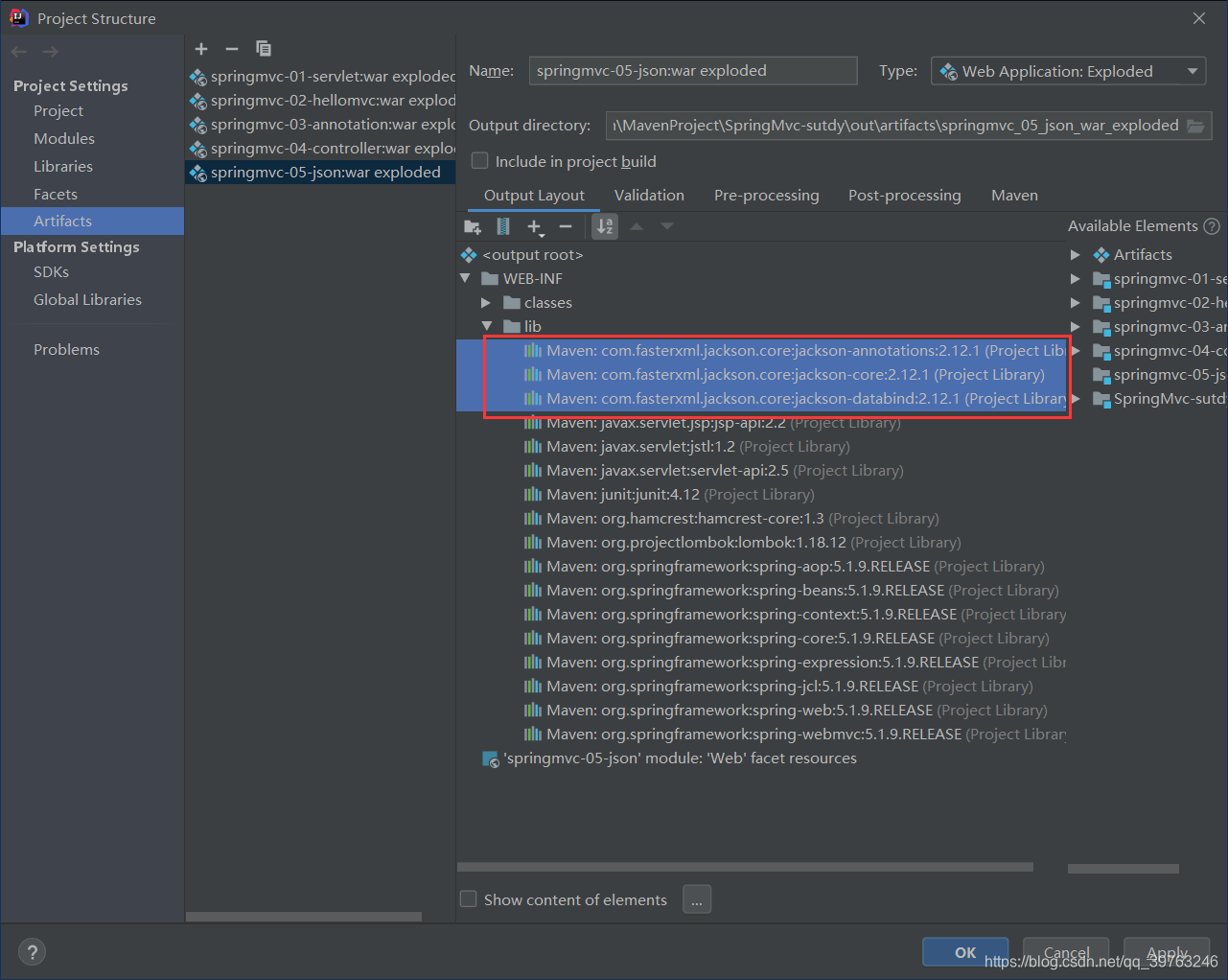
Task: Remove the selected artifact with minus icon
Action: (x=232, y=49)
